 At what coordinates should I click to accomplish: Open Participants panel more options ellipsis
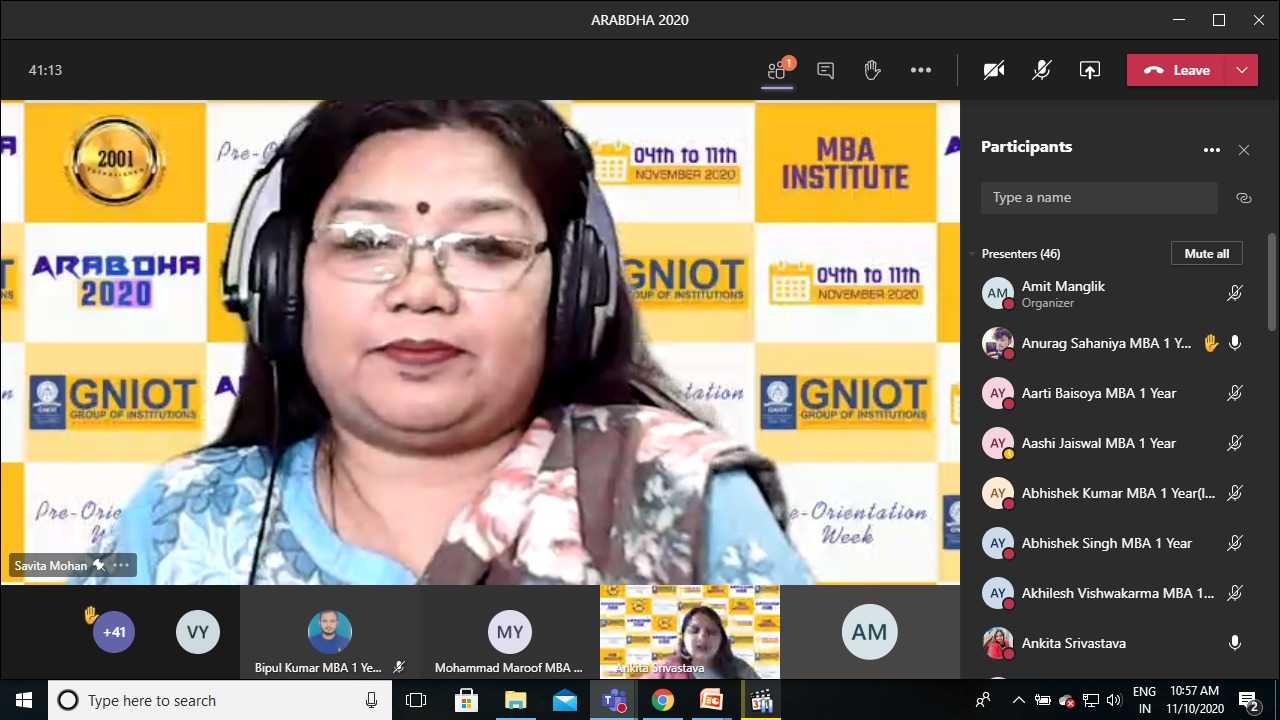1211,150
